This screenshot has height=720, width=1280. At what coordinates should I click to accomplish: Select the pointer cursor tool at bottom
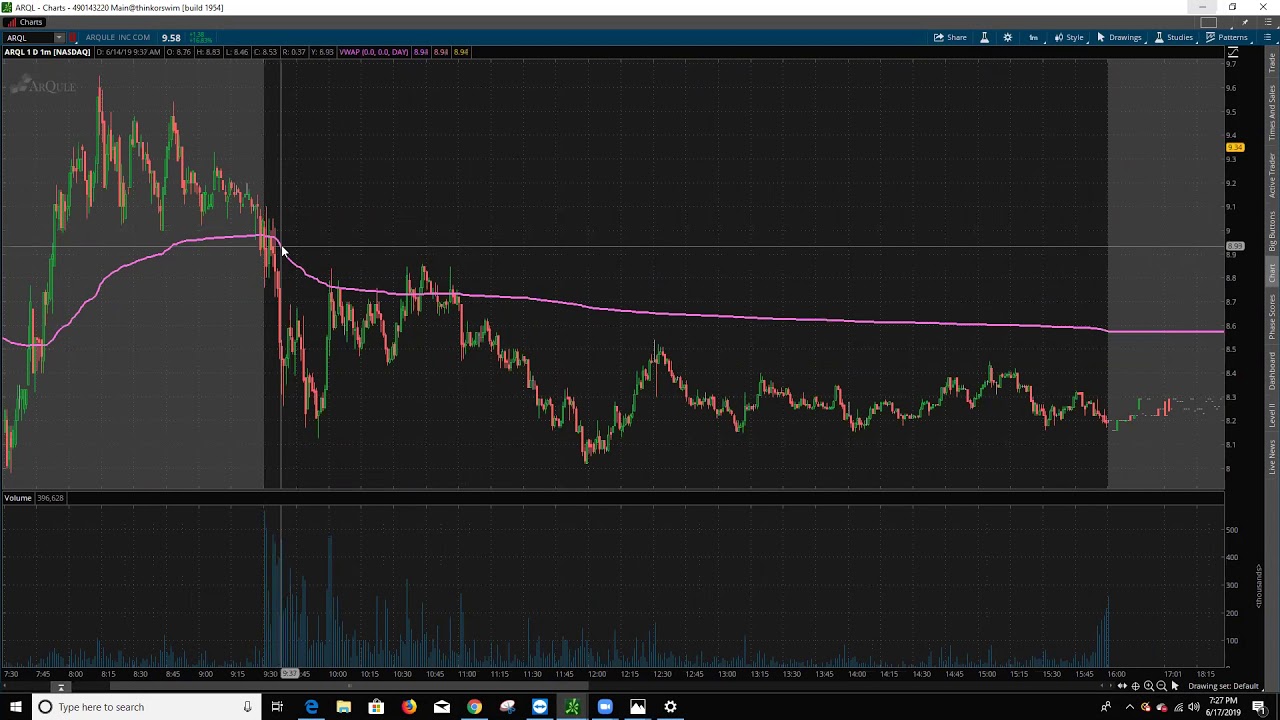[1174, 686]
